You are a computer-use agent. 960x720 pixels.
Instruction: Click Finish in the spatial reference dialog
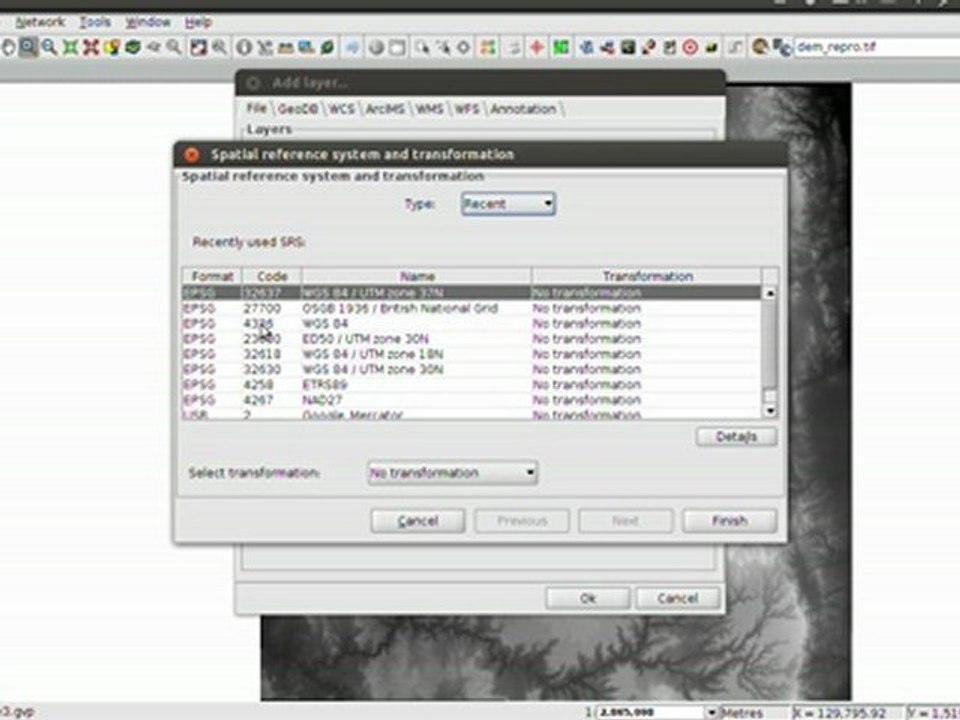(x=729, y=521)
